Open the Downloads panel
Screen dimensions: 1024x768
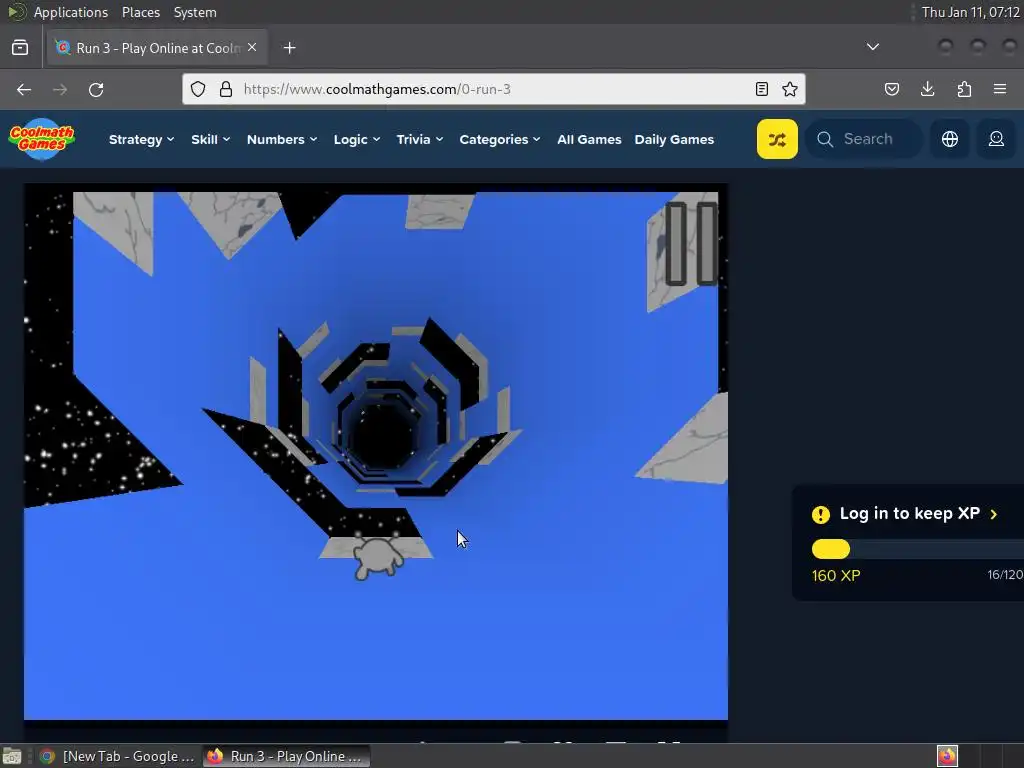[927, 89]
